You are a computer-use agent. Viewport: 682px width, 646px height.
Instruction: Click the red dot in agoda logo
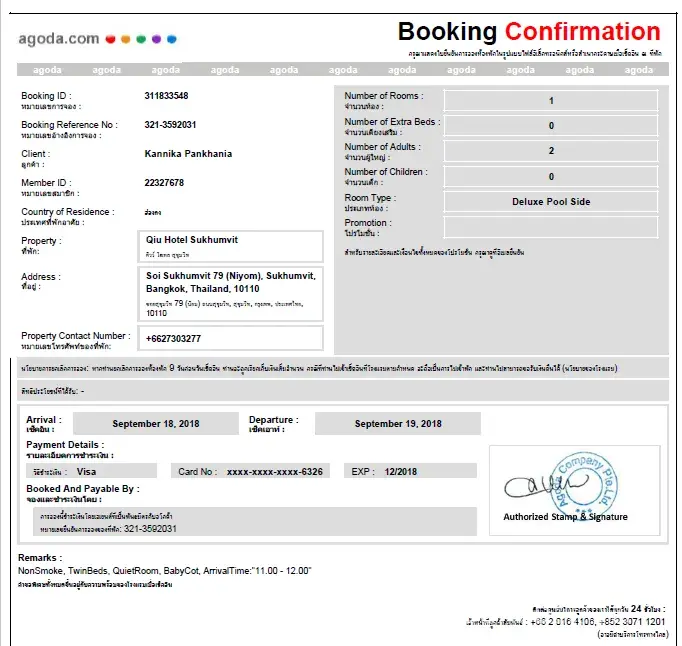[x=110, y=39]
